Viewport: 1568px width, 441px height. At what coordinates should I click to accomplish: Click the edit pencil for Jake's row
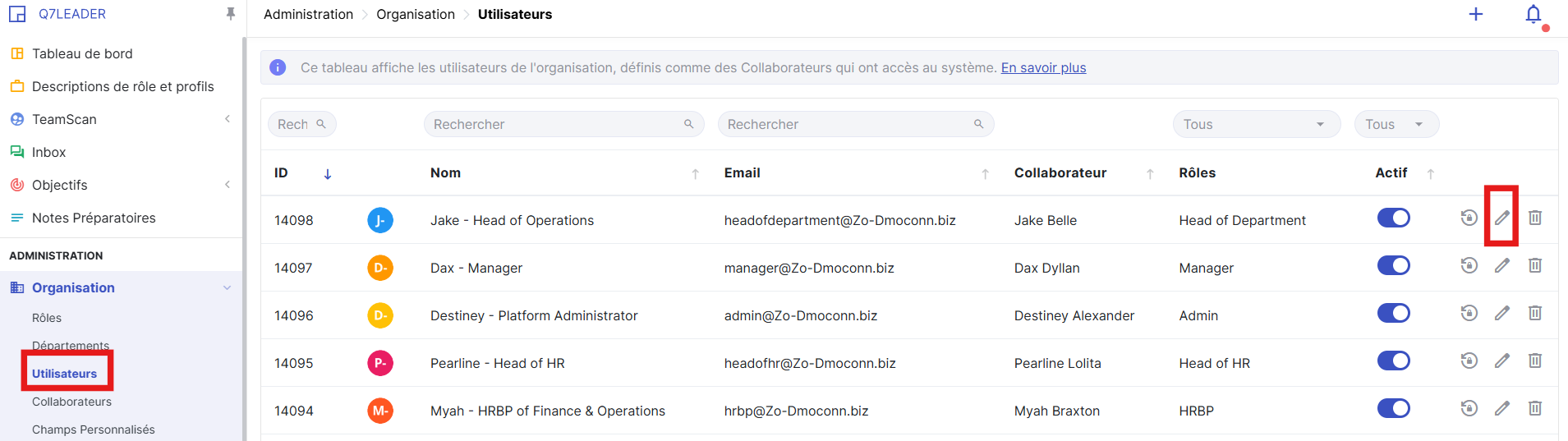[1501, 218]
